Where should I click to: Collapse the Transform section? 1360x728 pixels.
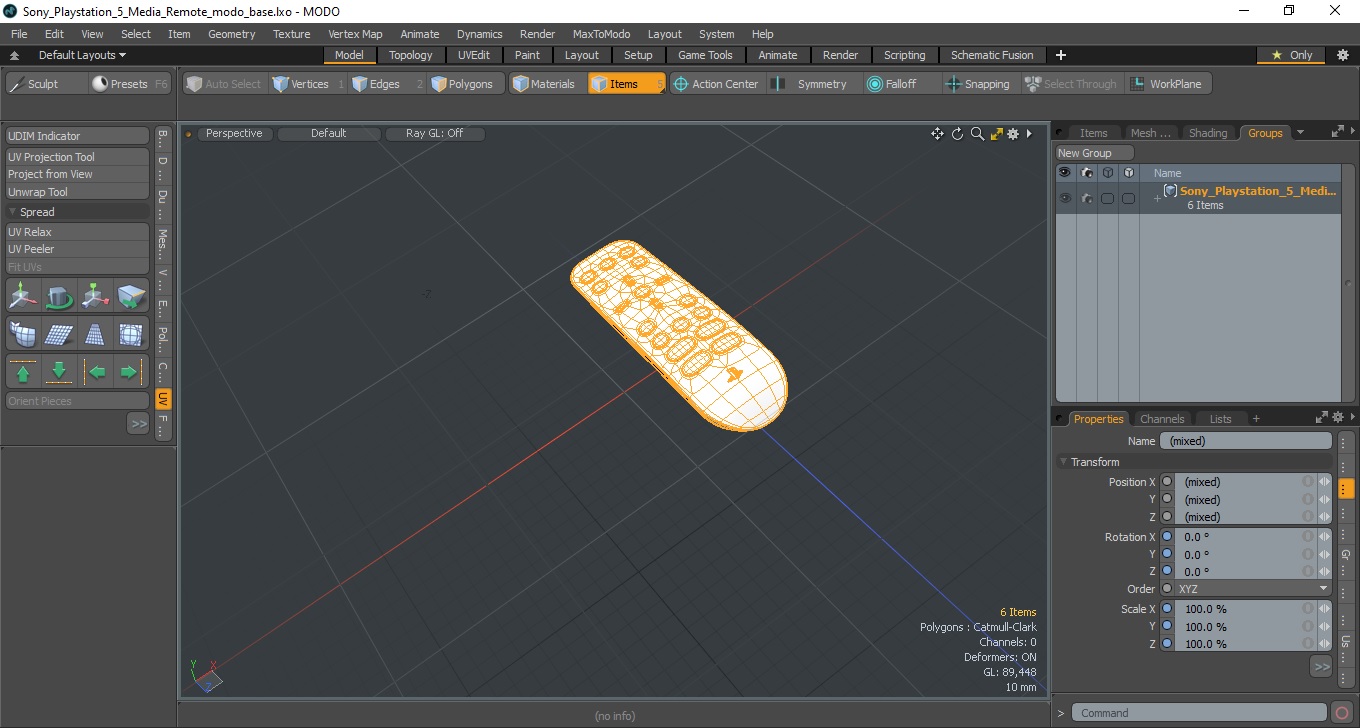click(x=1063, y=462)
